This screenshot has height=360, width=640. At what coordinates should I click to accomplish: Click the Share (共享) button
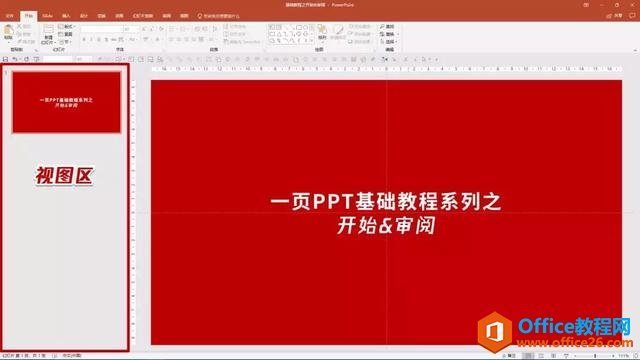pyautogui.click(x=614, y=16)
